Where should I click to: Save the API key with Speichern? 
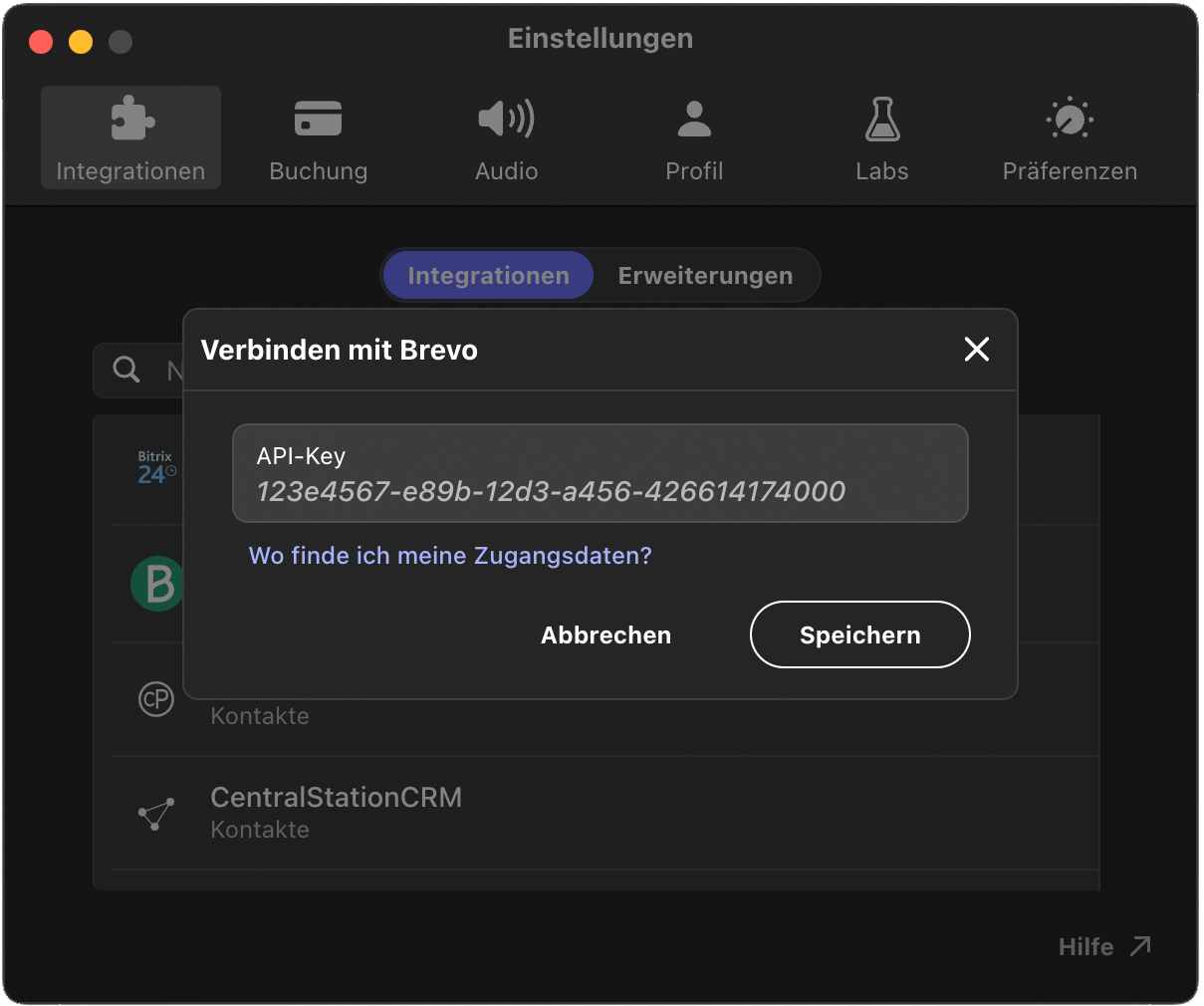point(860,634)
